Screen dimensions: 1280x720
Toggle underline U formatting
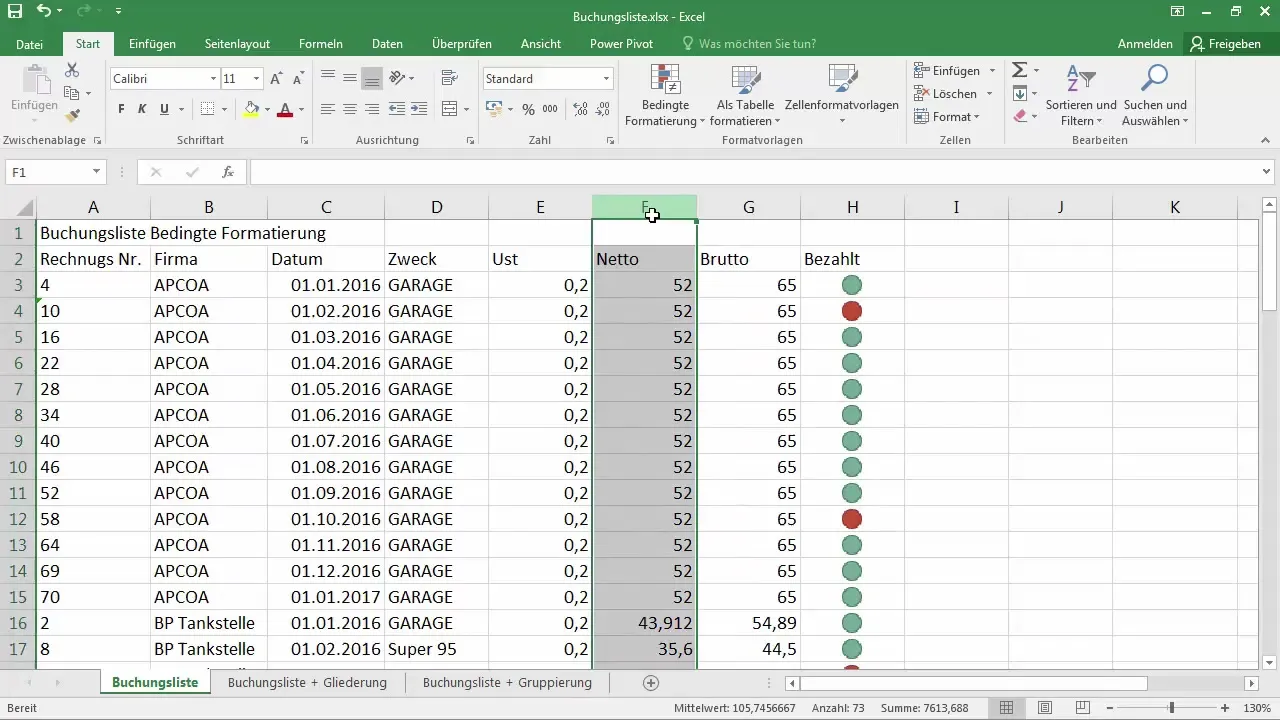point(165,109)
